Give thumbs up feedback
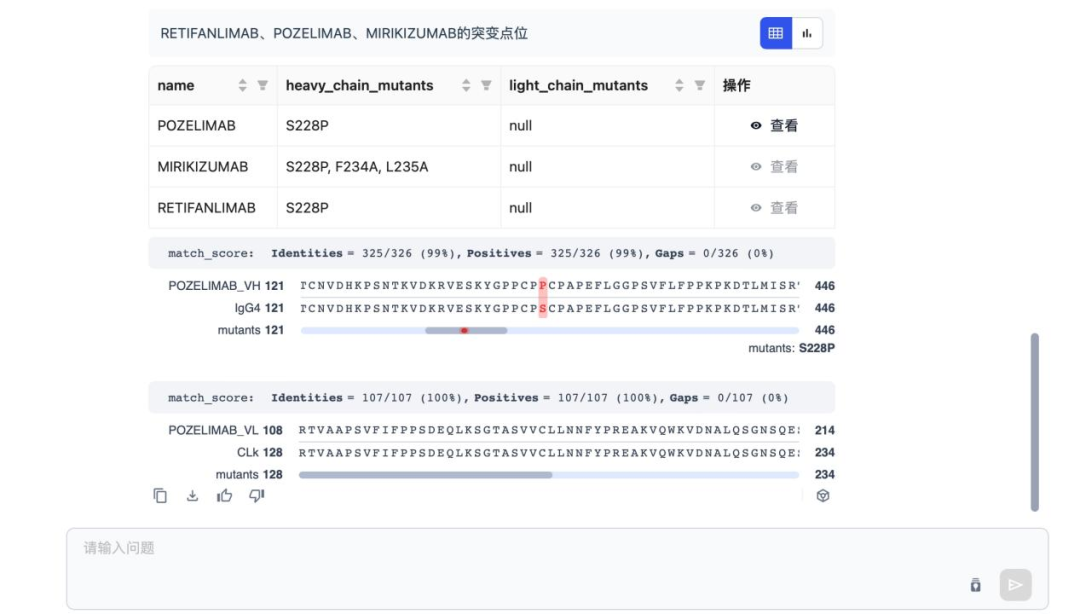The width and height of the screenshot is (1080, 614). (225, 495)
